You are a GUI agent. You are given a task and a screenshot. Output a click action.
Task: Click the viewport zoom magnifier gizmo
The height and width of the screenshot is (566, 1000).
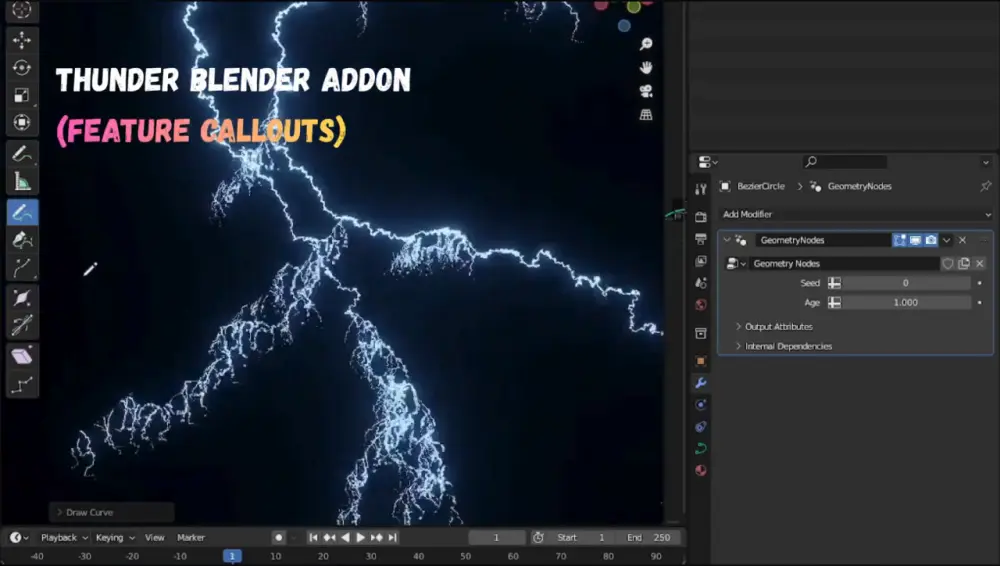646,43
